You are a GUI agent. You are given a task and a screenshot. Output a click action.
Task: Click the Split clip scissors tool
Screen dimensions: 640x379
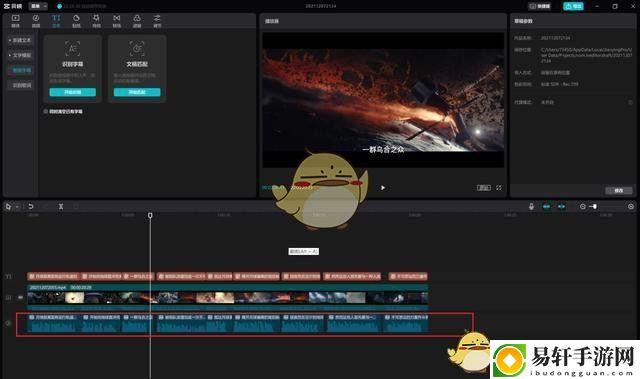(61, 206)
